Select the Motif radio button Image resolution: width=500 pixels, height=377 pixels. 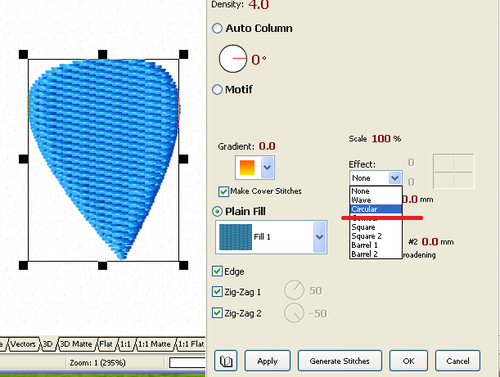click(217, 89)
